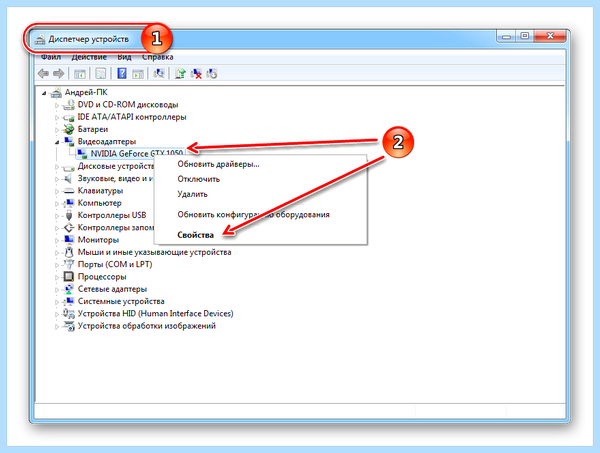
Task: Click the Forward arrow in the toolbar
Action: coord(58,73)
